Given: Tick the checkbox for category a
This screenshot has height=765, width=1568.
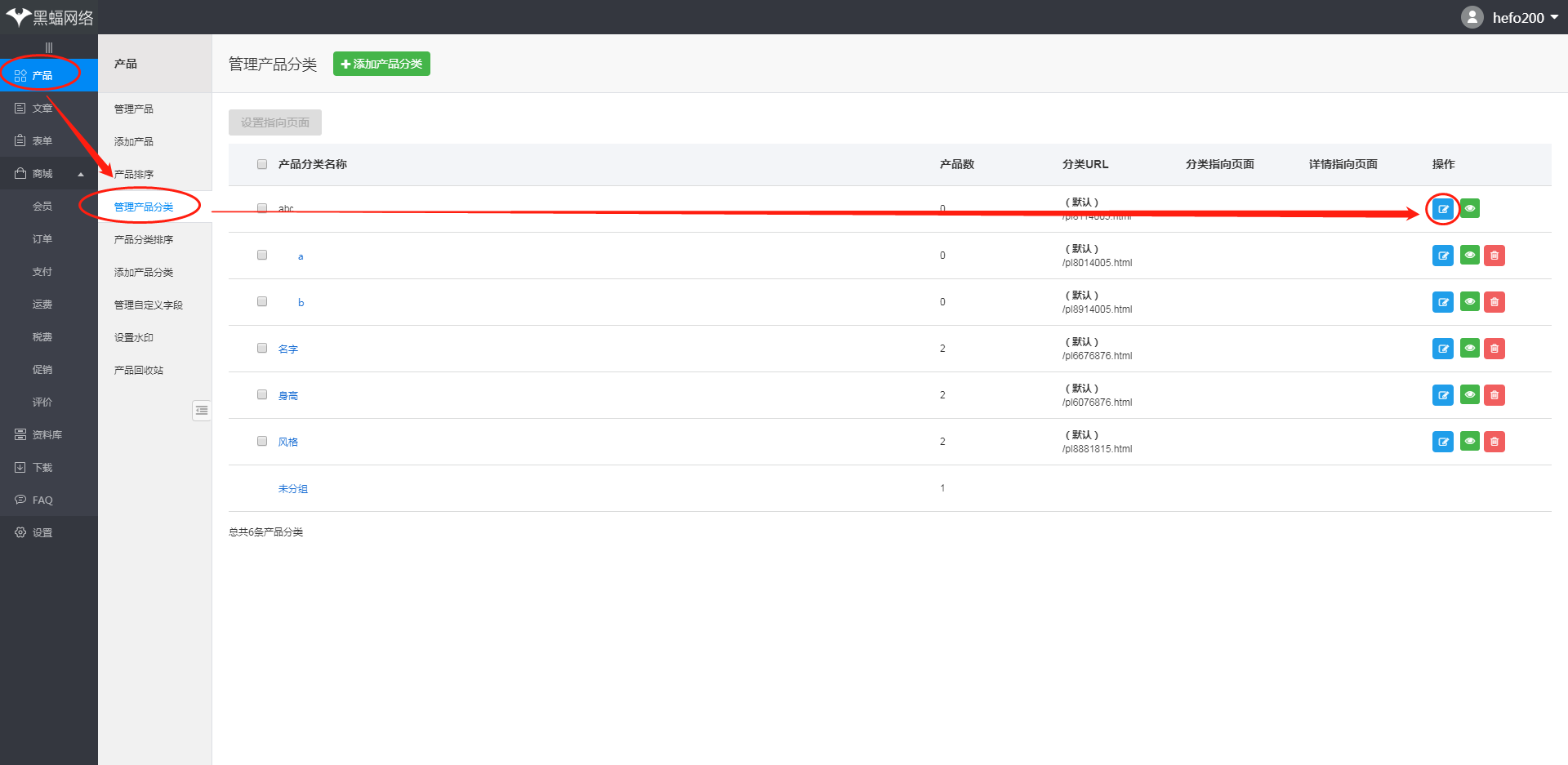Looking at the screenshot, I should 262,256.
